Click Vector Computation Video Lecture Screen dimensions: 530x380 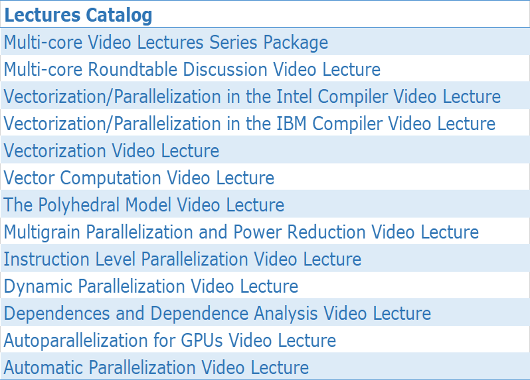click(x=139, y=178)
